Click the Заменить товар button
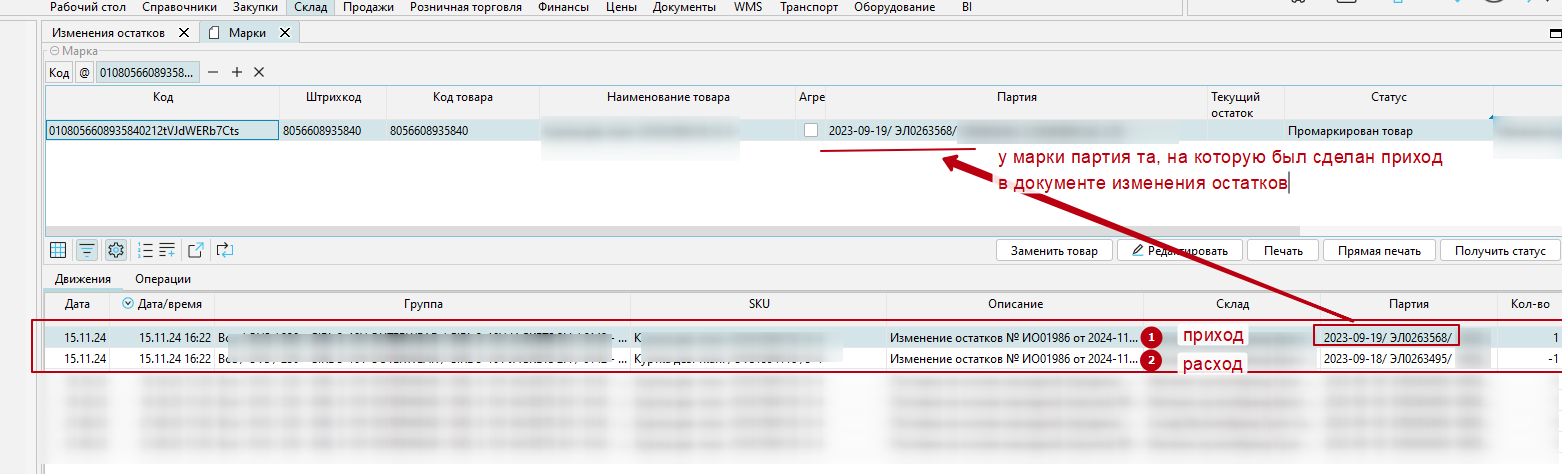Image resolution: width=1562 pixels, height=474 pixels. pos(1054,250)
